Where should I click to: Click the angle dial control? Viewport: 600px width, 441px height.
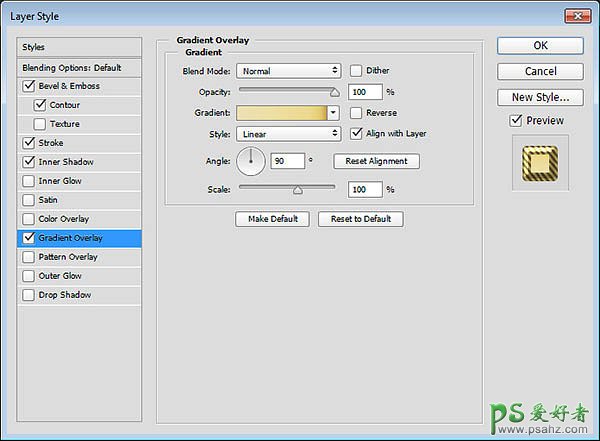point(251,160)
